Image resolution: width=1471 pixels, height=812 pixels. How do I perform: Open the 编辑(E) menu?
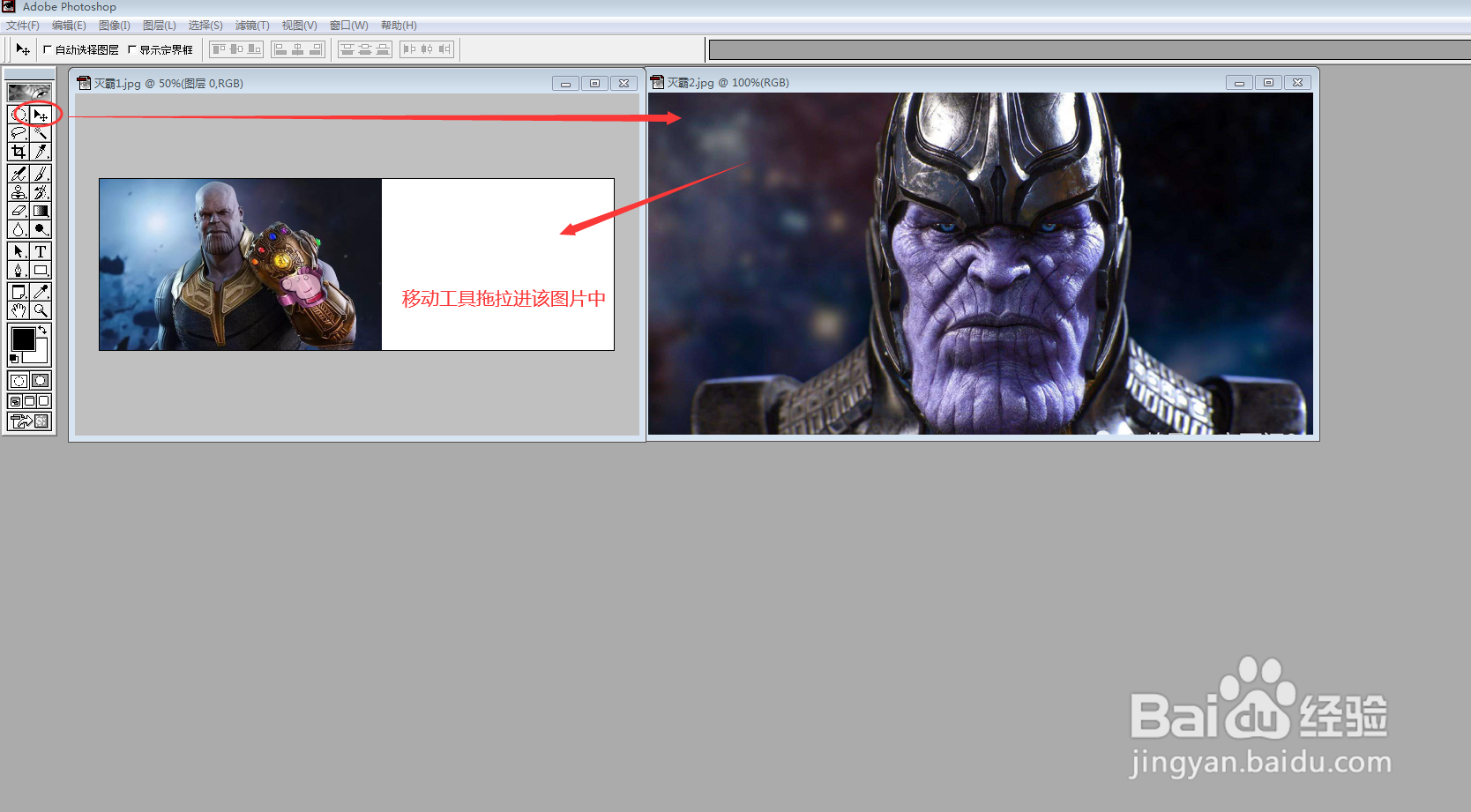[69, 26]
